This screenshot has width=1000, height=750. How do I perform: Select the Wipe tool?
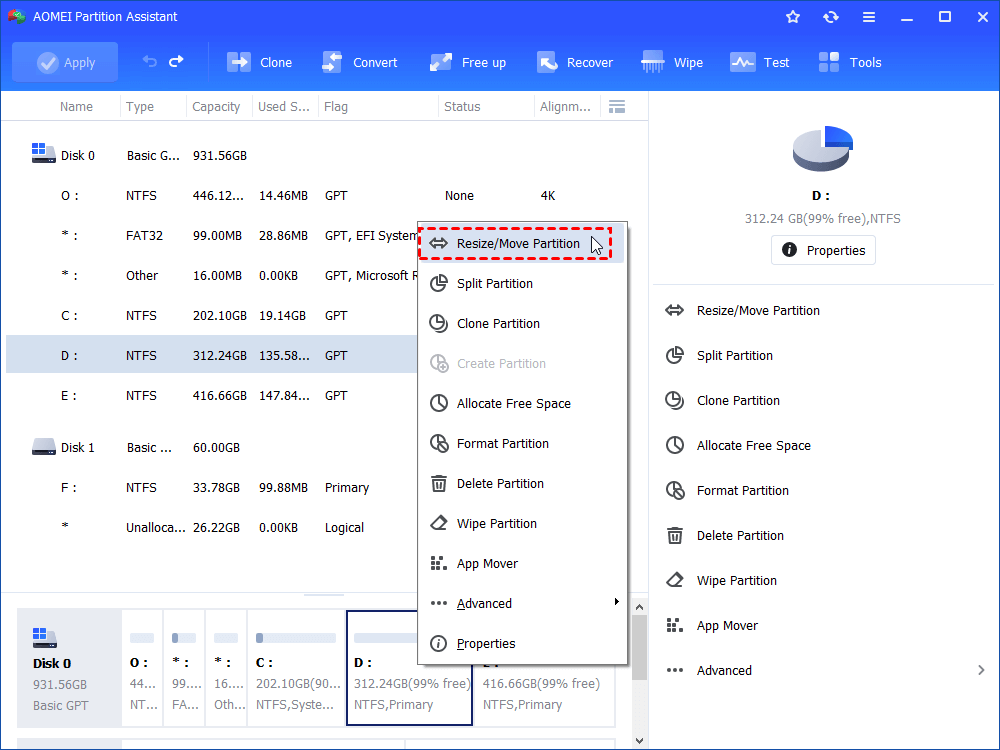(672, 61)
